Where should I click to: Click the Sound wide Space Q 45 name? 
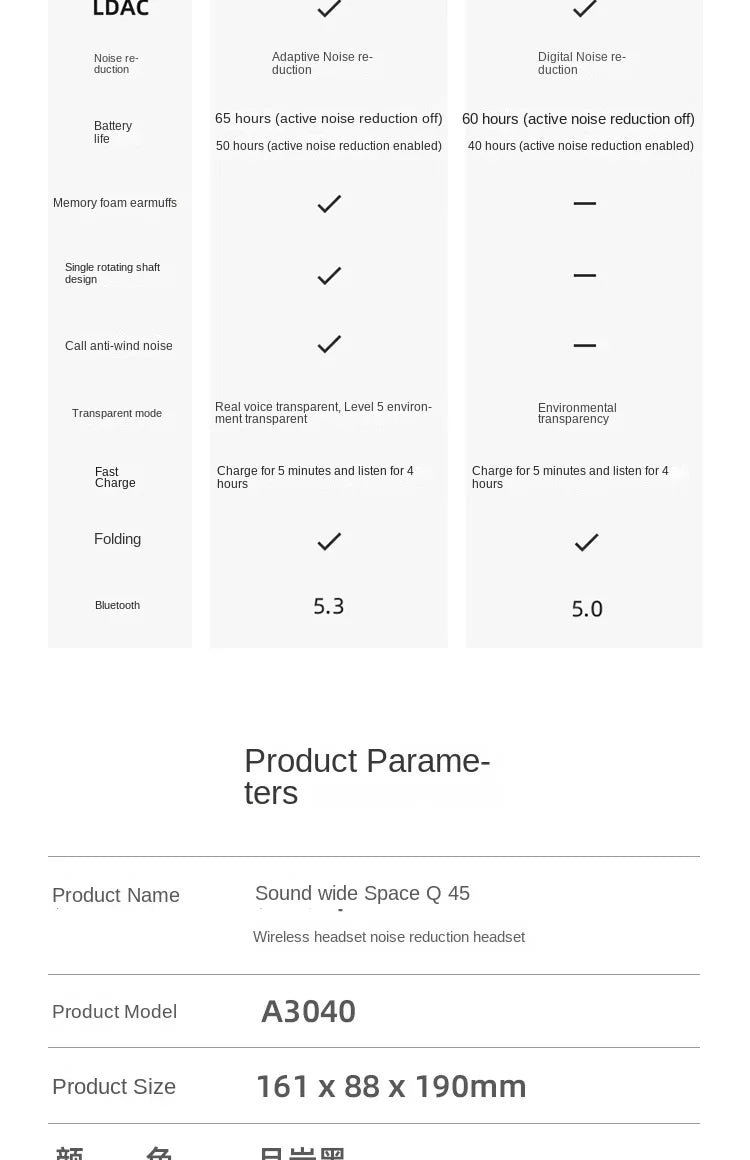[x=362, y=894]
